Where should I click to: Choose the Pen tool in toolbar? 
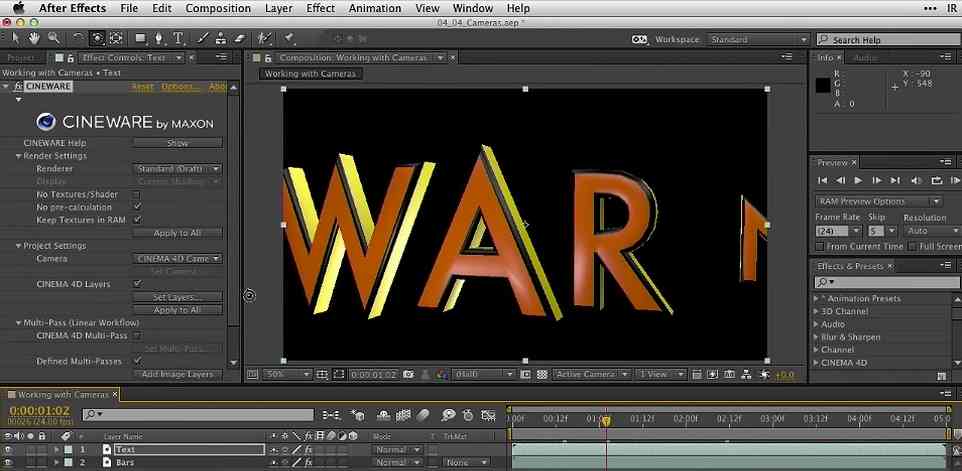(160, 39)
